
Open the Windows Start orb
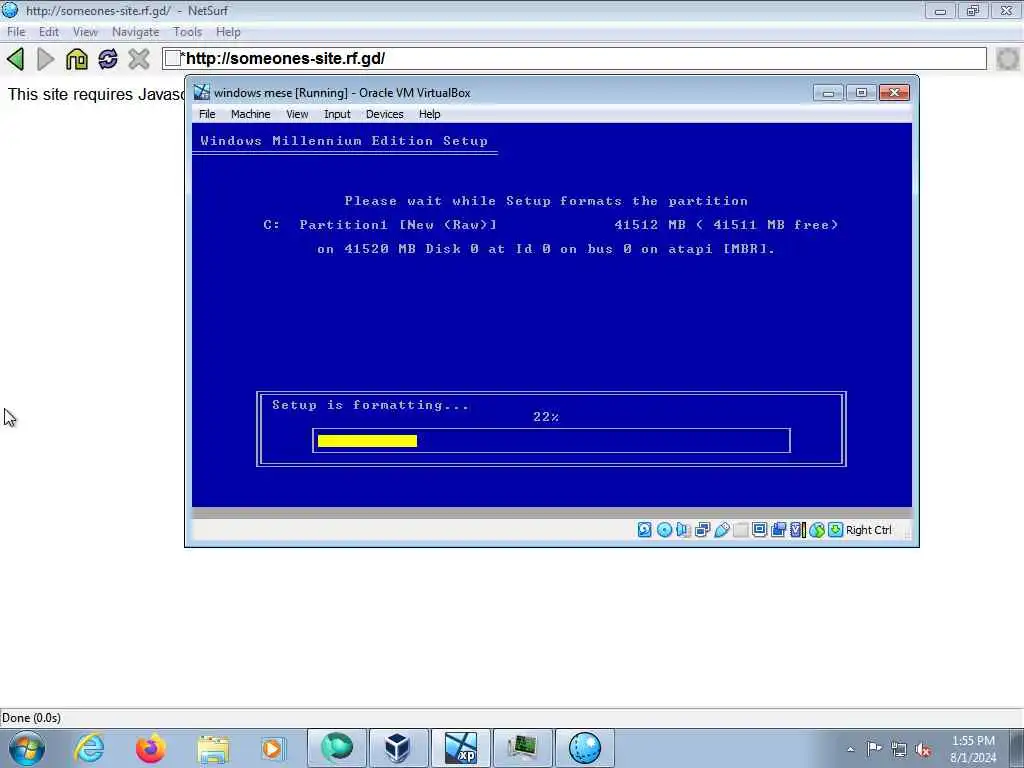tap(27, 748)
